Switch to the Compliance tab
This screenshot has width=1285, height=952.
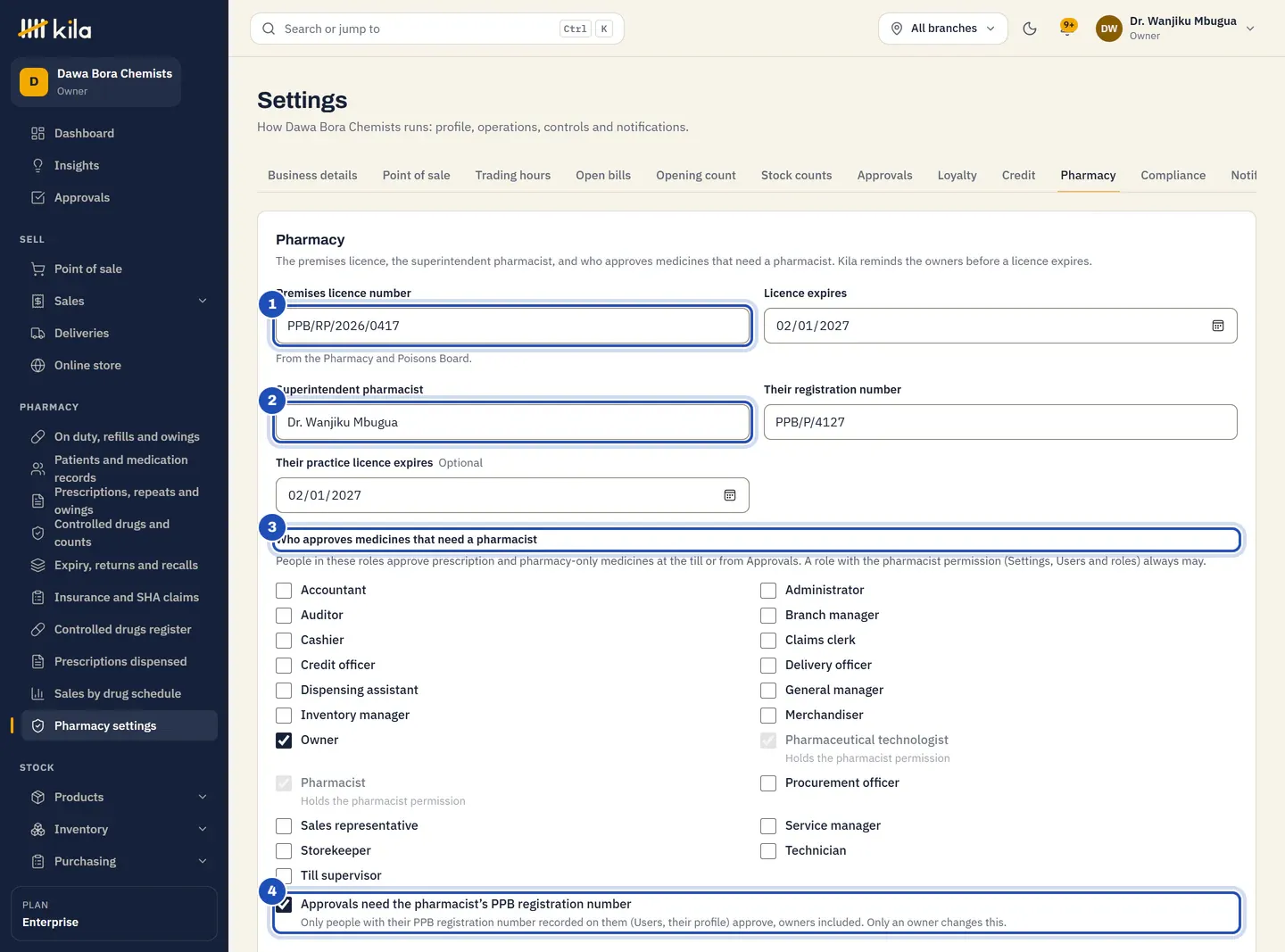[1173, 175]
